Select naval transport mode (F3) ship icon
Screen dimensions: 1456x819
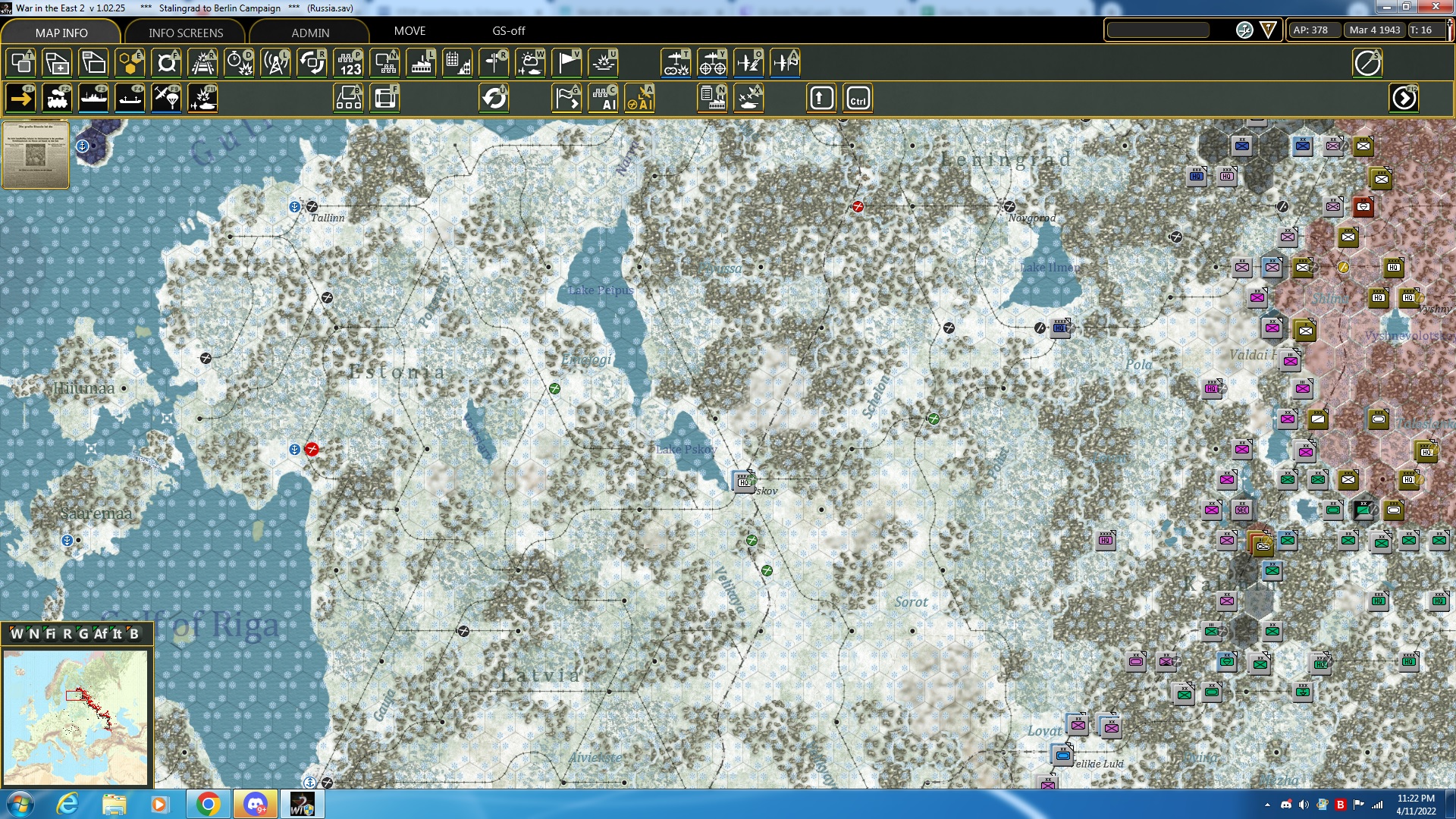93,99
